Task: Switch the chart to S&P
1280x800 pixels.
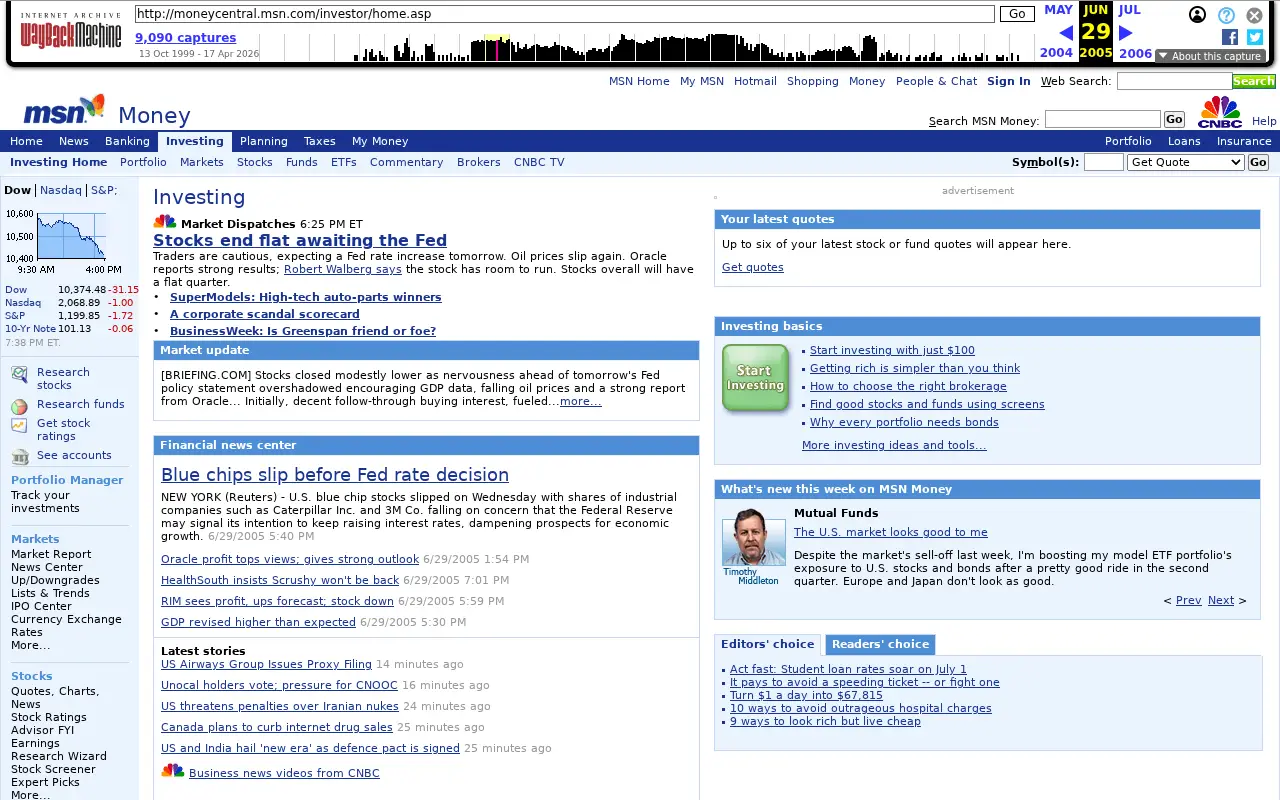Action: click(104, 190)
